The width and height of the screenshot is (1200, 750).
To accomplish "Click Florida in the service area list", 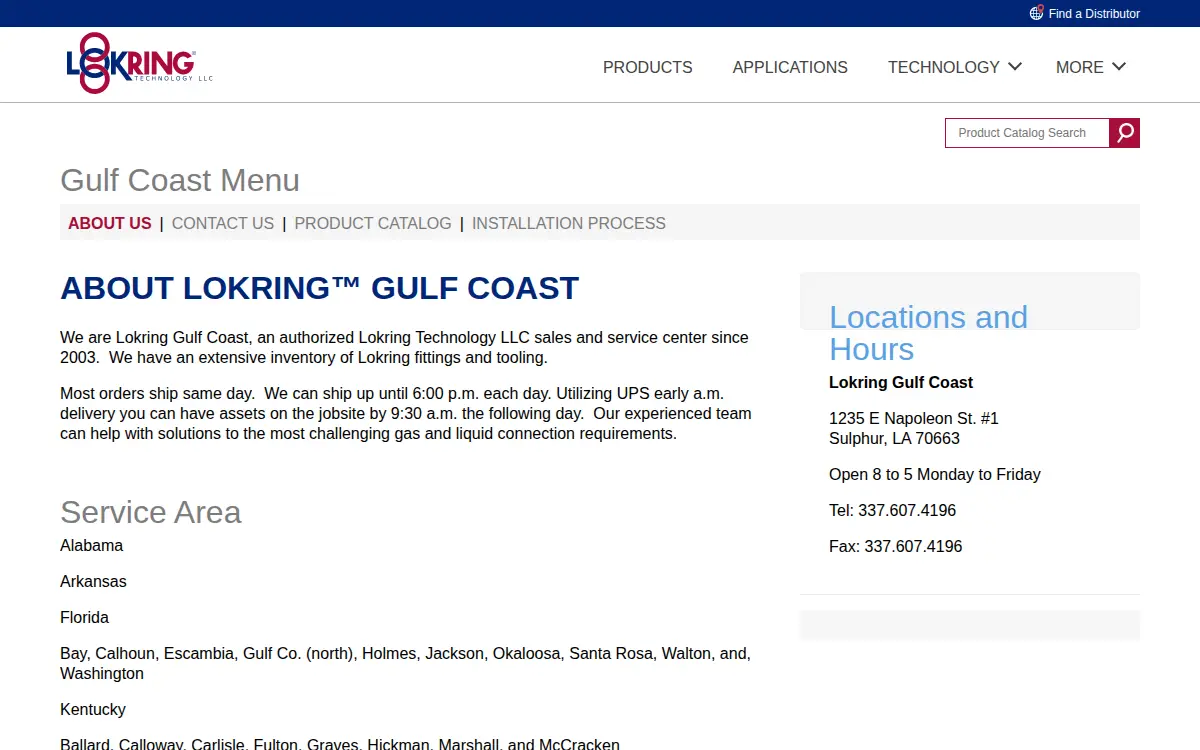I will [85, 617].
